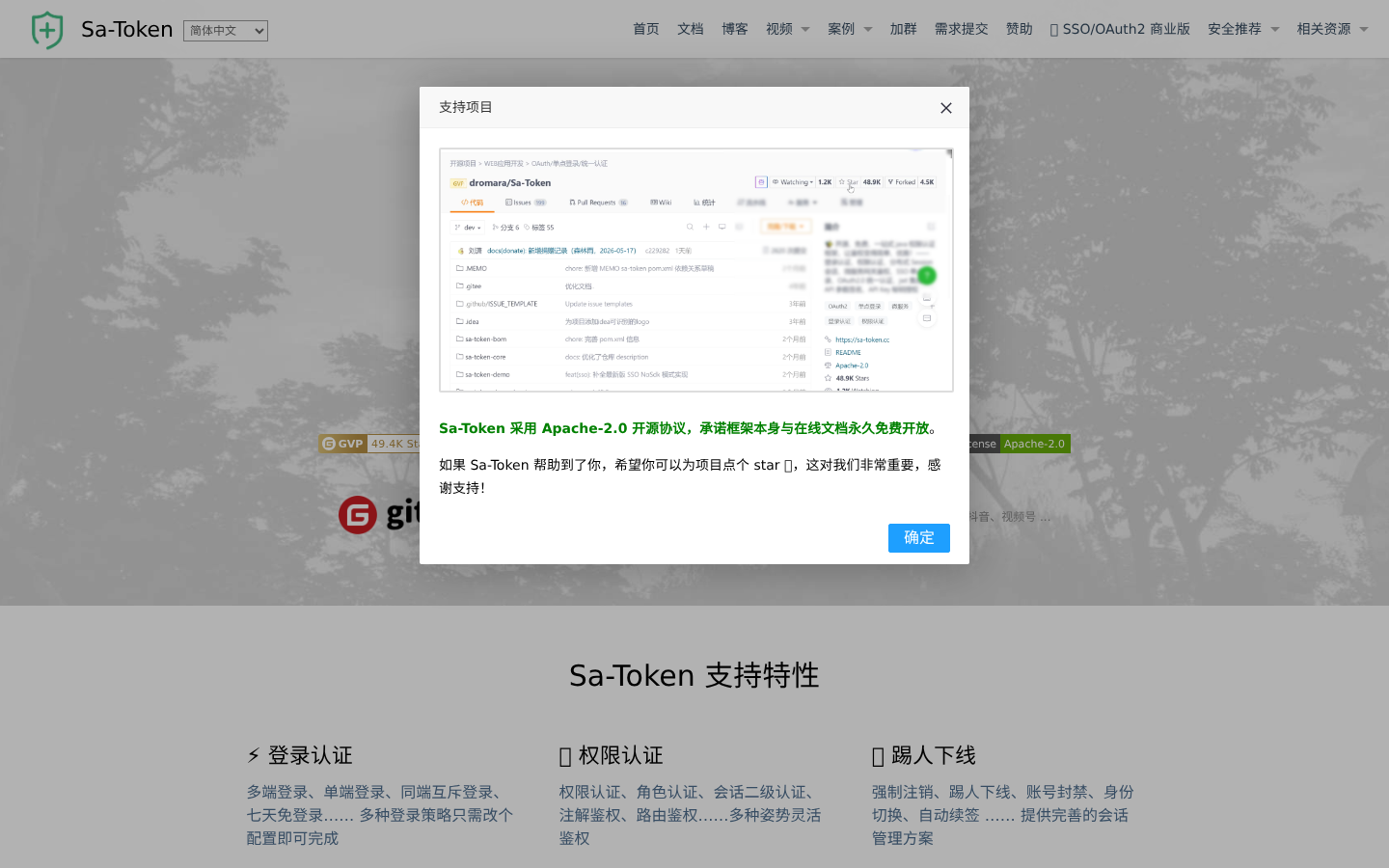
Task: Expand the 相关资源 dropdown menu
Action: pyautogui.click(x=1333, y=29)
